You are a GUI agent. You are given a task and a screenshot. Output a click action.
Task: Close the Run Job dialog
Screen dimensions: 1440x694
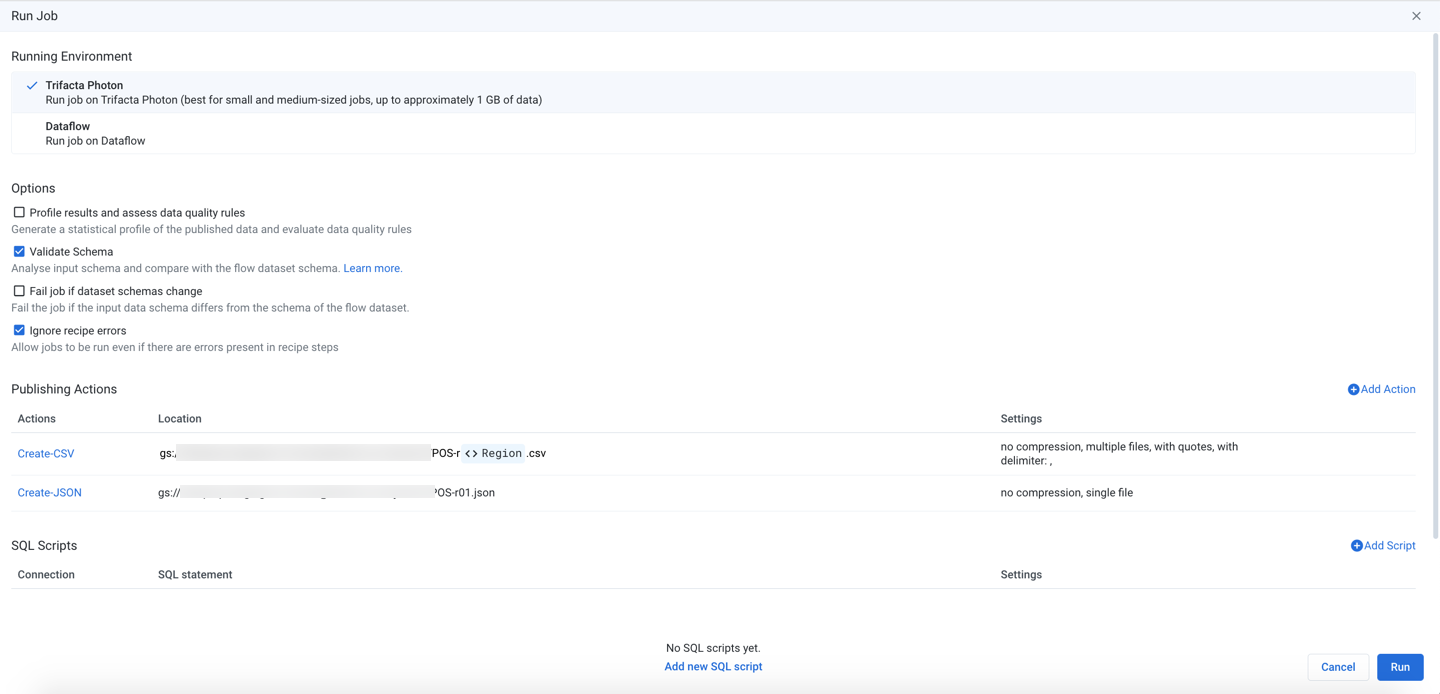tap(1416, 16)
